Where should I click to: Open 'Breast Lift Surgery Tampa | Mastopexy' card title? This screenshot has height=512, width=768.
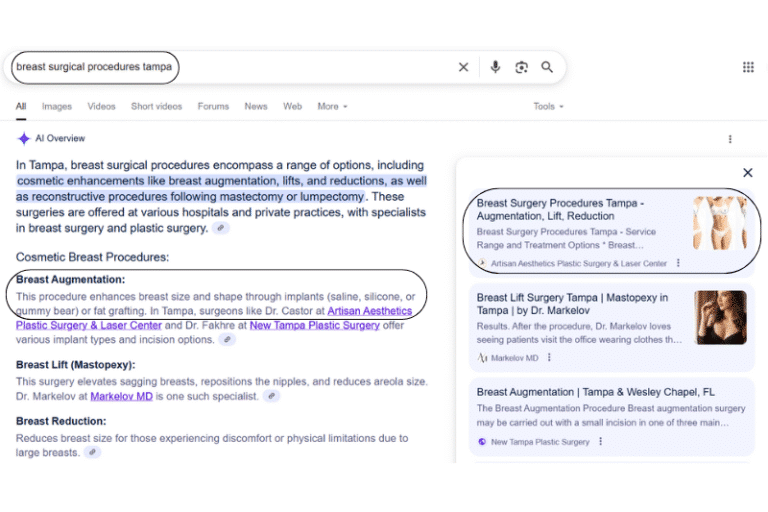(572, 304)
